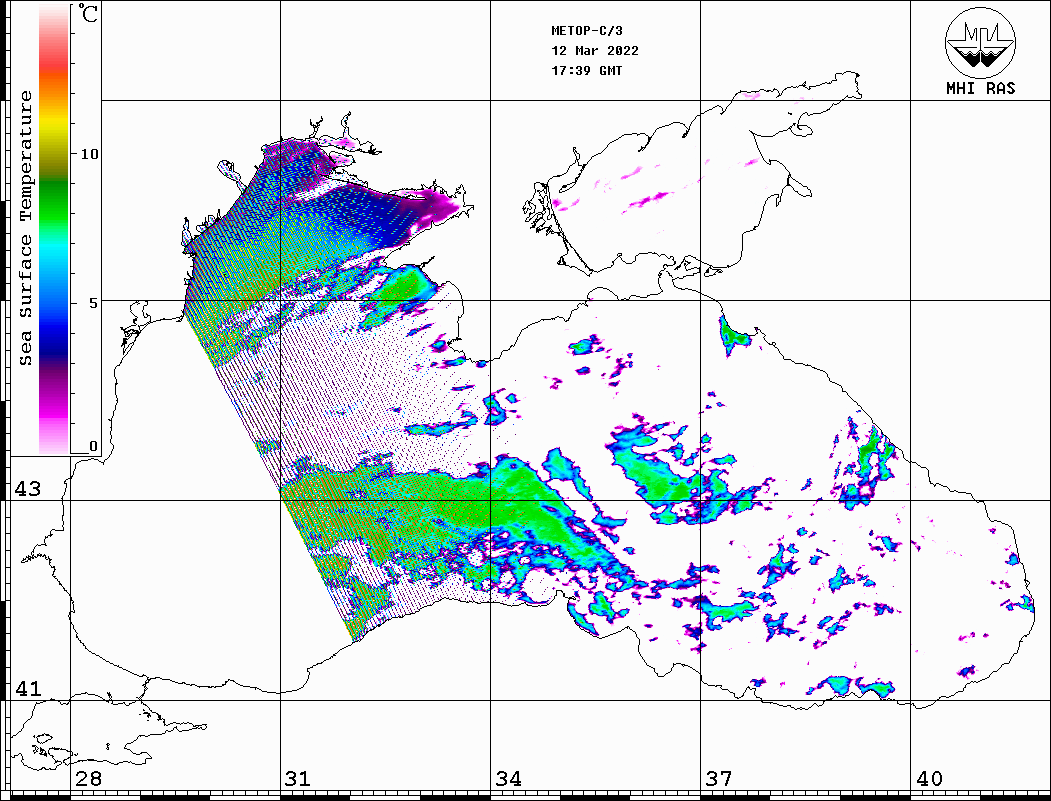Image resolution: width=1051 pixels, height=801 pixels.
Task: Click the "MHI RAS" label text
Action: pos(980,88)
